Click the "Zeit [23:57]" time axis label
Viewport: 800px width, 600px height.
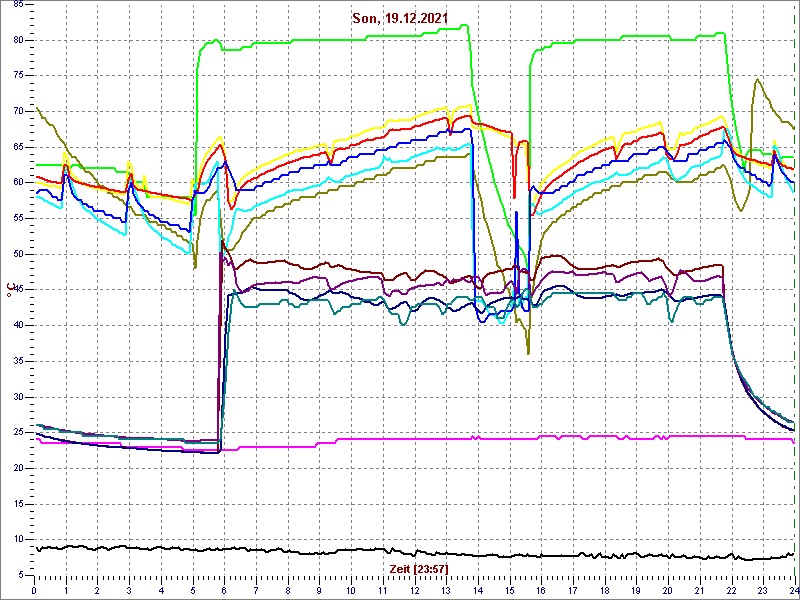coord(419,568)
